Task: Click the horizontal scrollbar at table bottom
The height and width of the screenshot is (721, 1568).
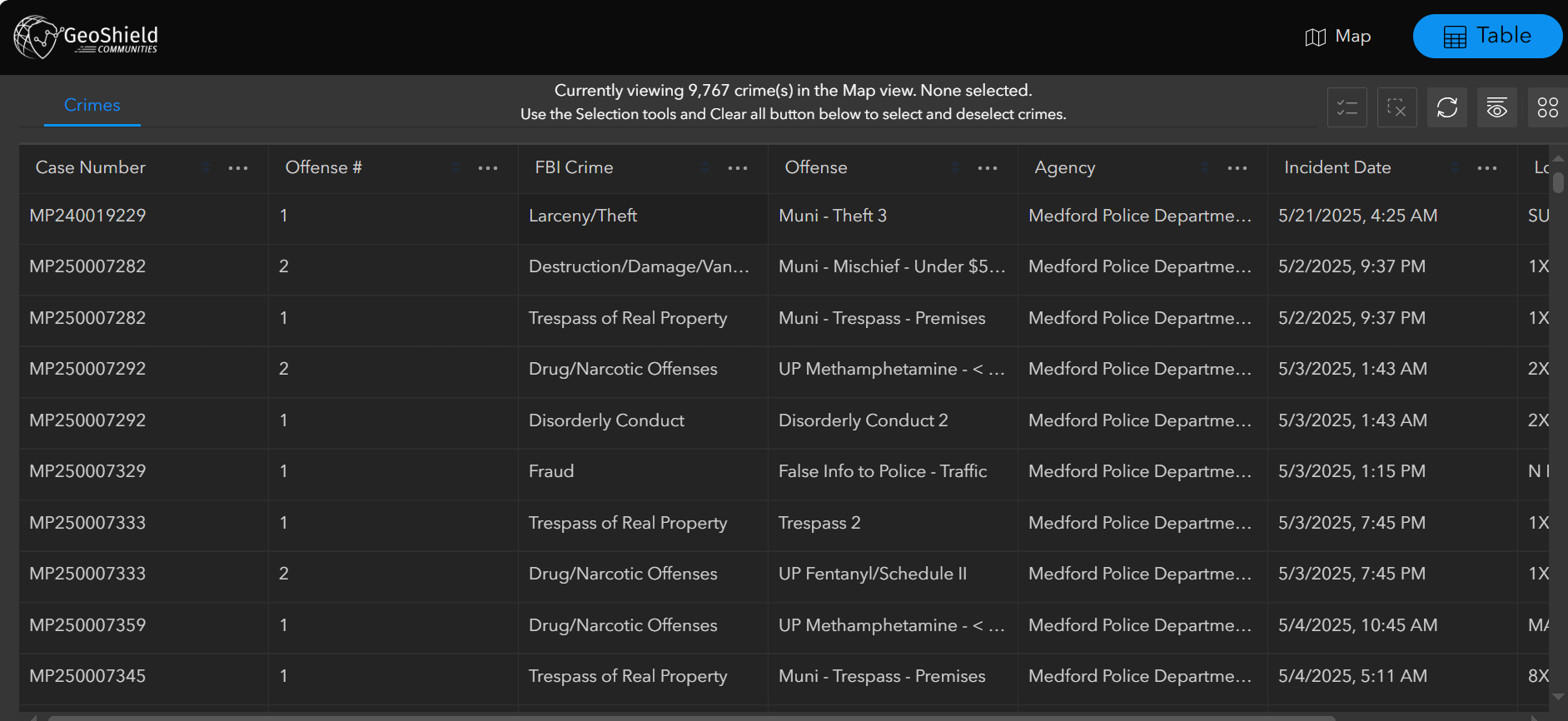Action: point(691,718)
